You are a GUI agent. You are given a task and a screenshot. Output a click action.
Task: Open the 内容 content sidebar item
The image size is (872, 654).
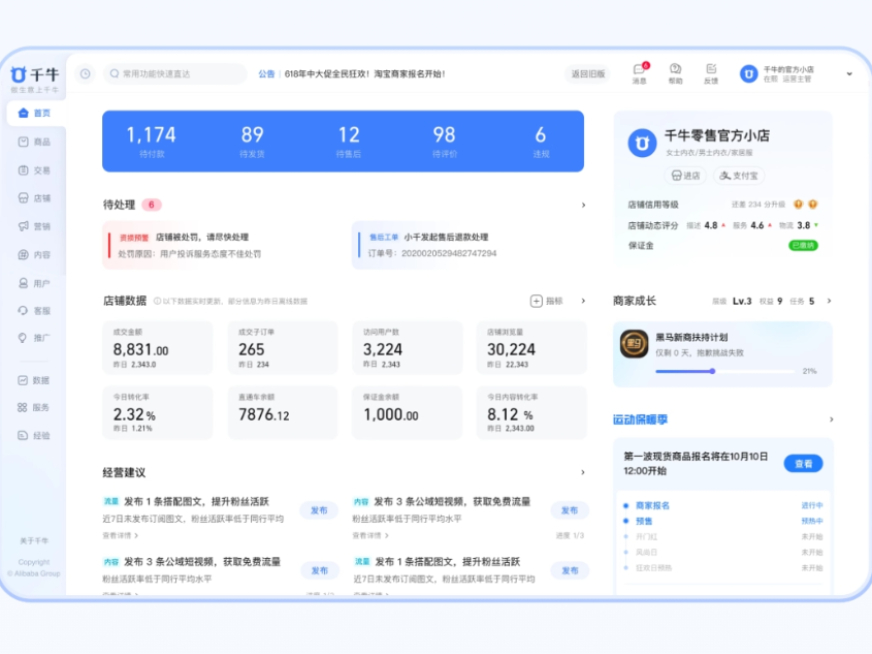pyautogui.click(x=34, y=255)
